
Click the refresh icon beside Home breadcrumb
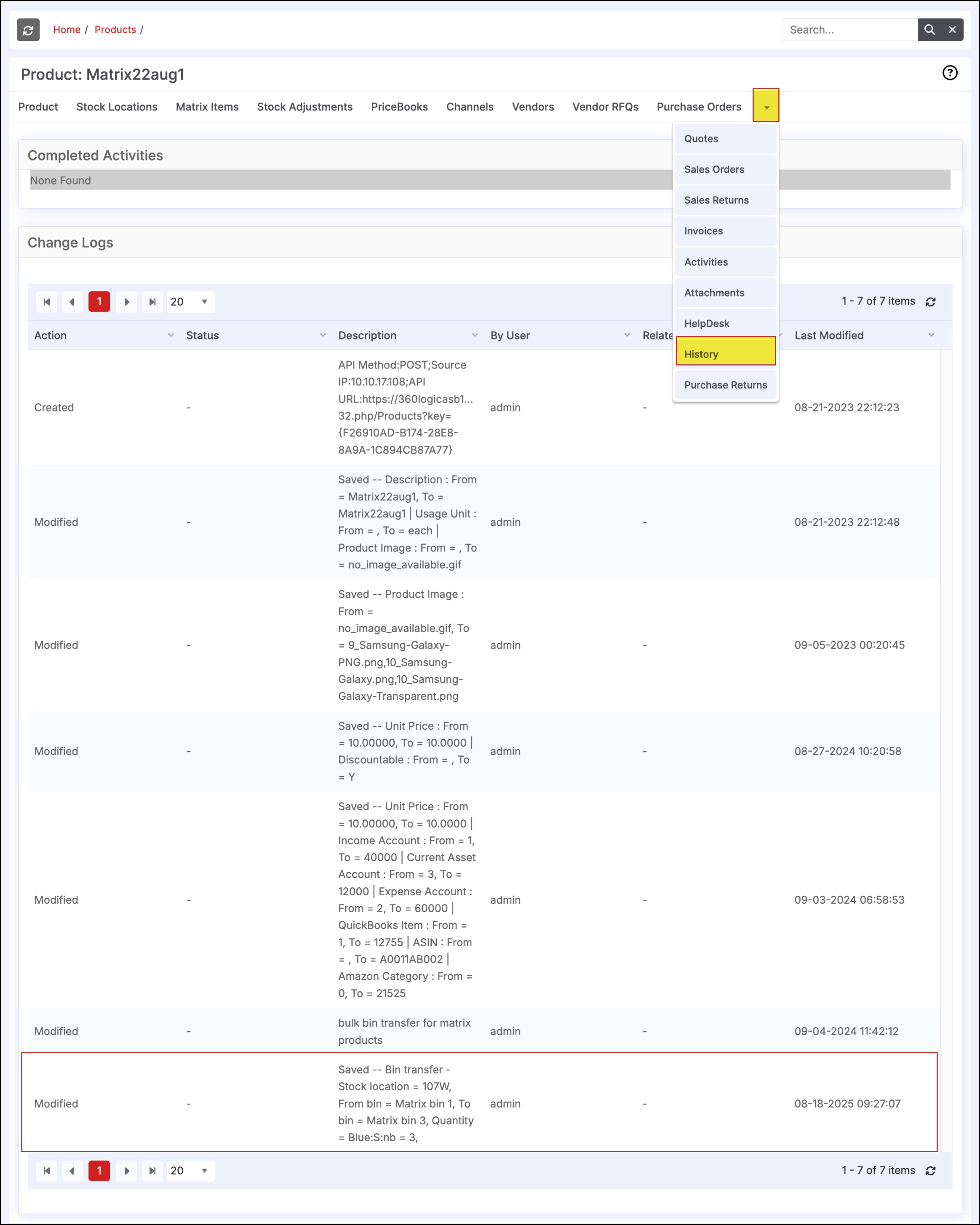pyautogui.click(x=28, y=30)
